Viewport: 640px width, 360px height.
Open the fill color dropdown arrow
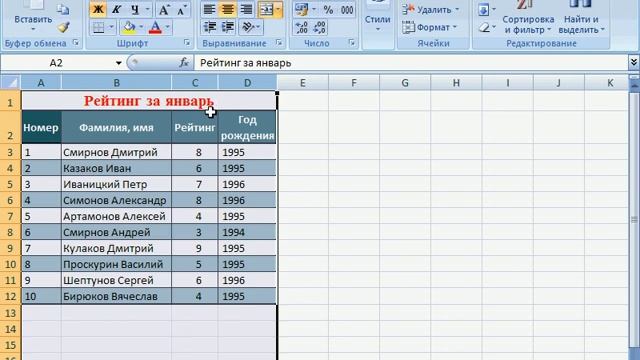point(141,27)
